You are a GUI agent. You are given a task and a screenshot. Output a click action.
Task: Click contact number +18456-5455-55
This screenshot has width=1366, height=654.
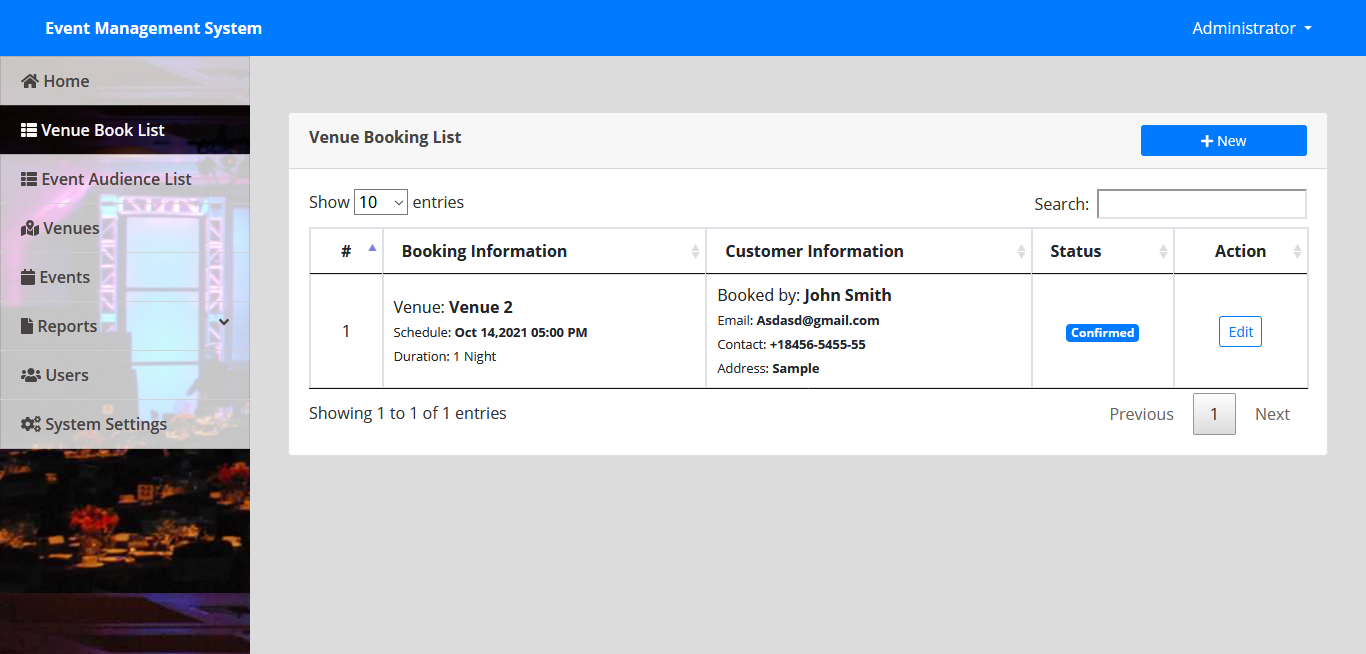pyautogui.click(x=817, y=344)
